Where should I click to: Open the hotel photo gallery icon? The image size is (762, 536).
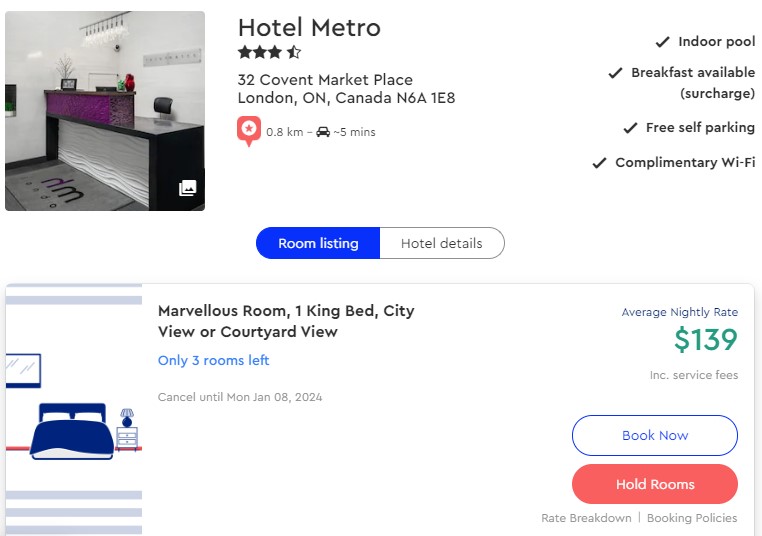pos(187,188)
